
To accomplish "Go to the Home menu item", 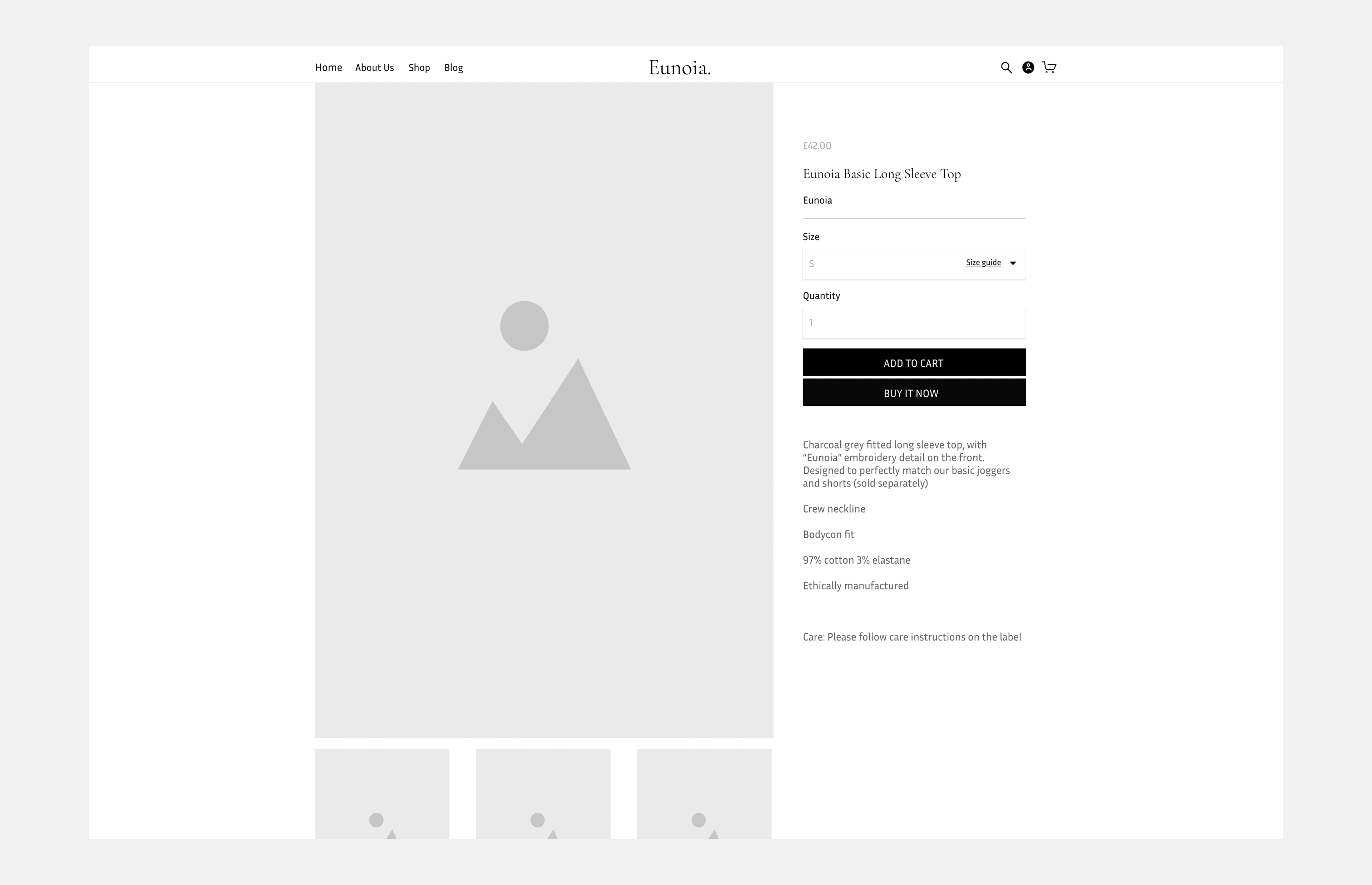I will click(328, 68).
